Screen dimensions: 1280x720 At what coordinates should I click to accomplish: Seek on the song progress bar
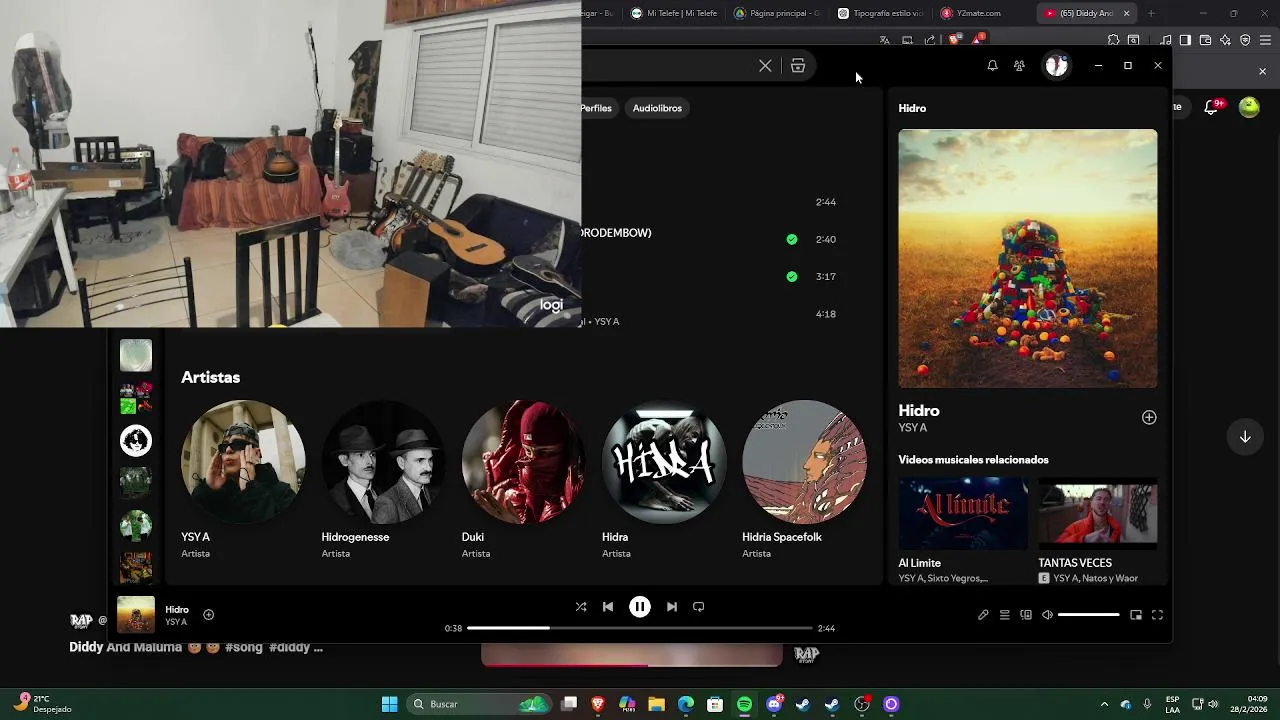click(640, 628)
